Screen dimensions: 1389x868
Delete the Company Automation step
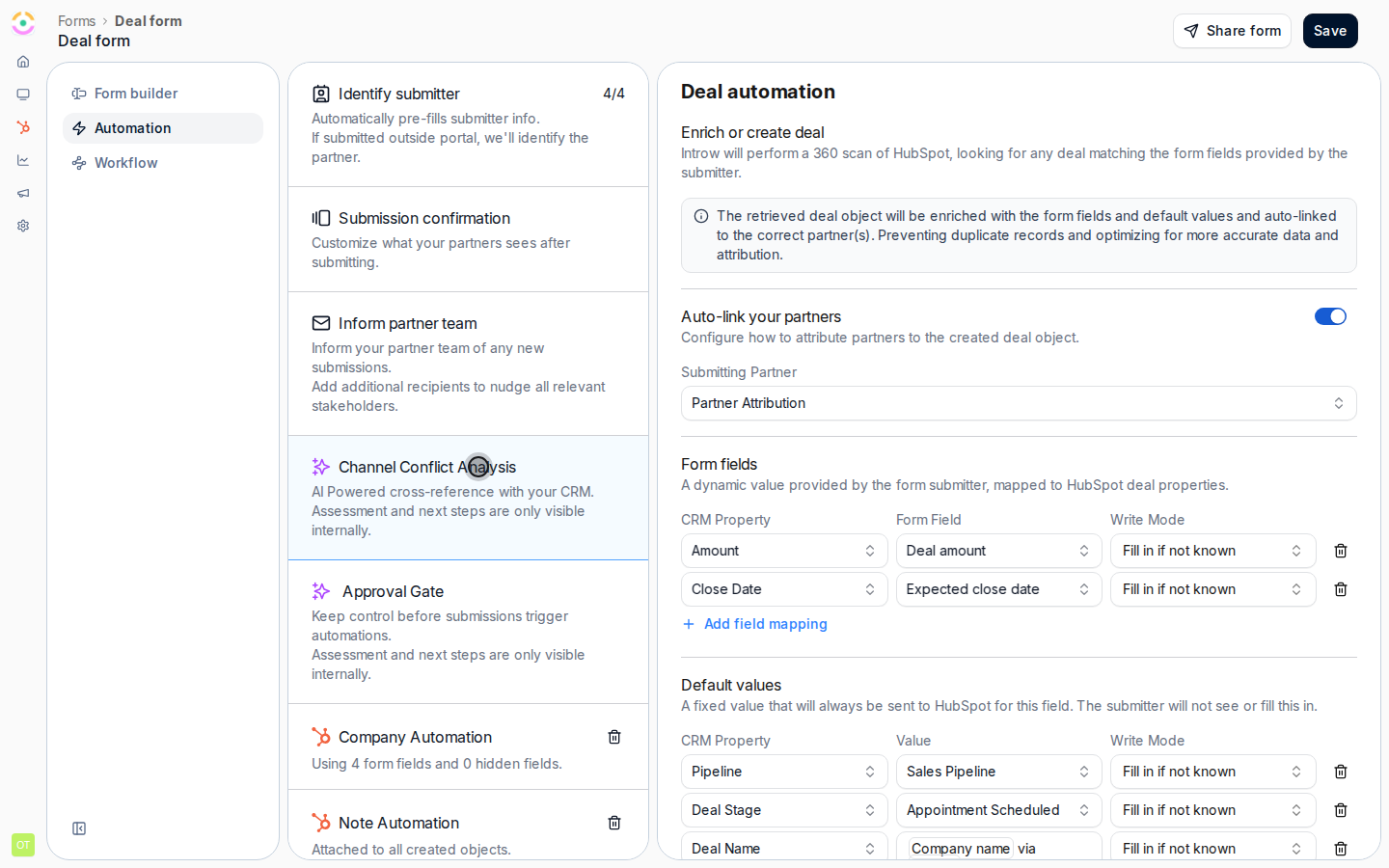tap(614, 737)
